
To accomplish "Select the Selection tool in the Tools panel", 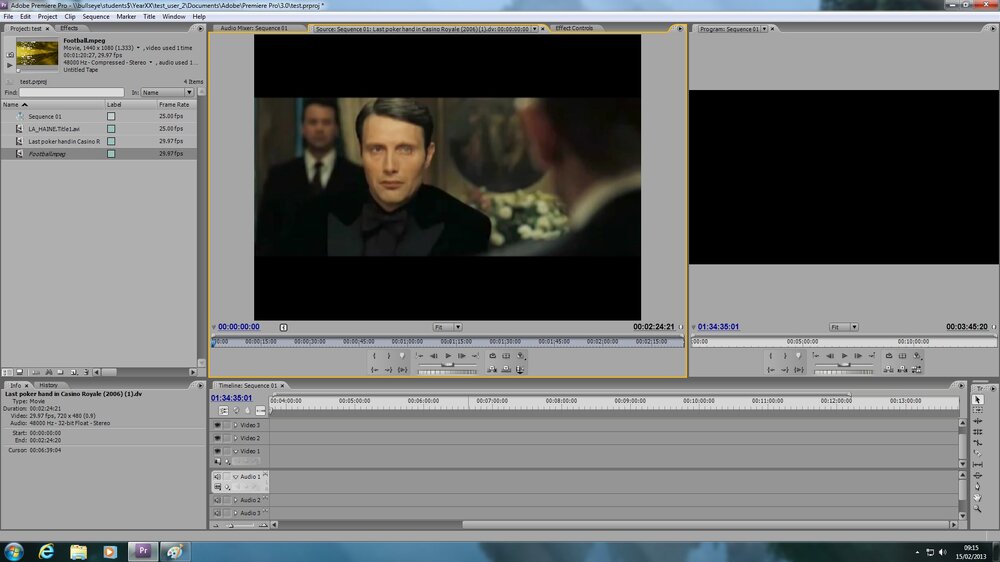I will (x=978, y=399).
